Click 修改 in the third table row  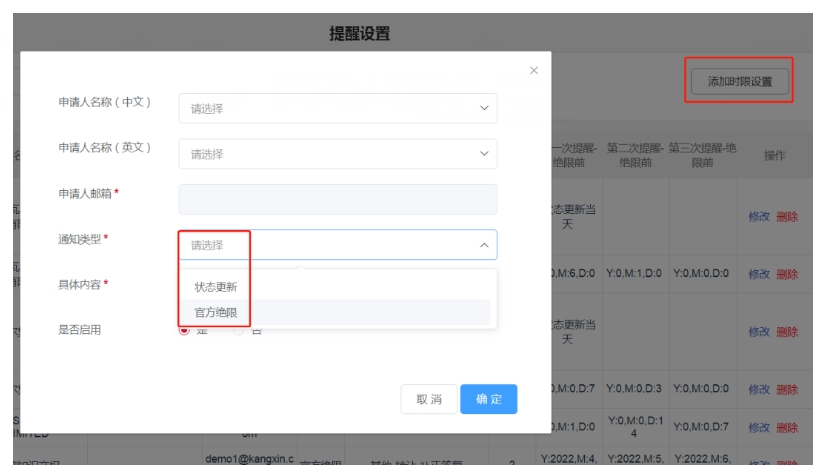click(759, 331)
